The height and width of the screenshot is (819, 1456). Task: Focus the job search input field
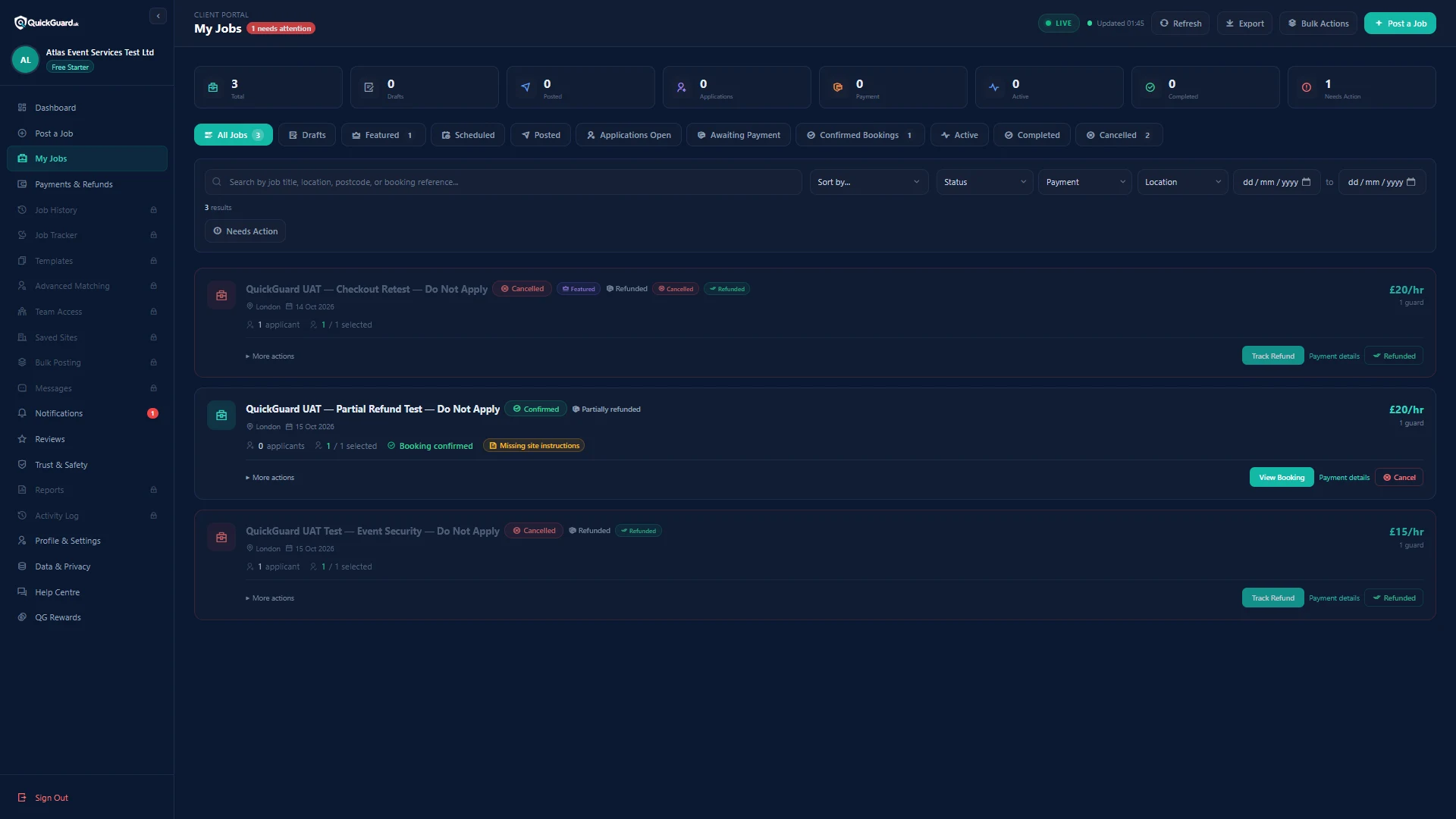503,182
